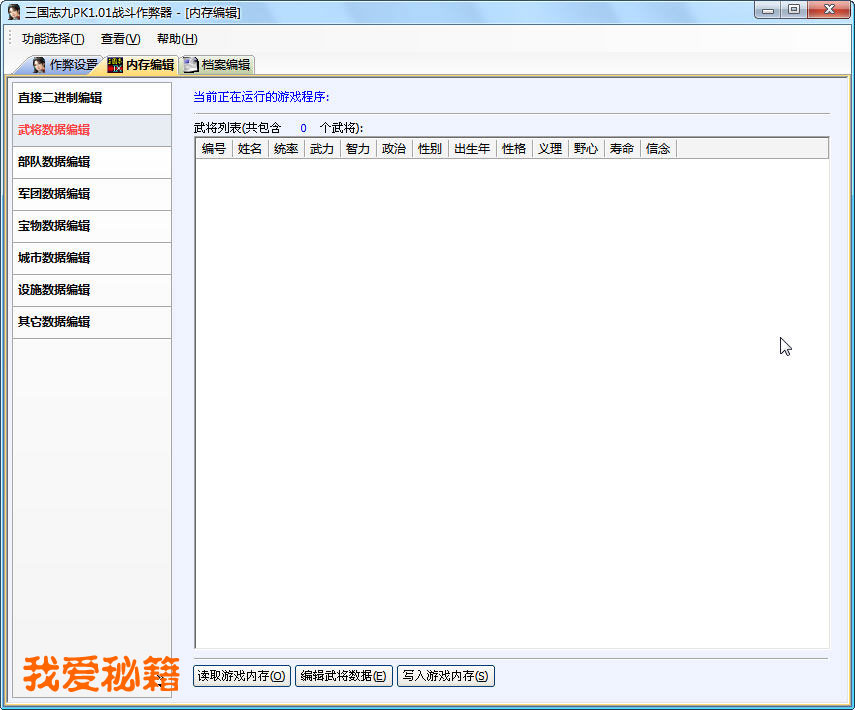Click the 作弊设置 tab portrait icon

pos(39,65)
